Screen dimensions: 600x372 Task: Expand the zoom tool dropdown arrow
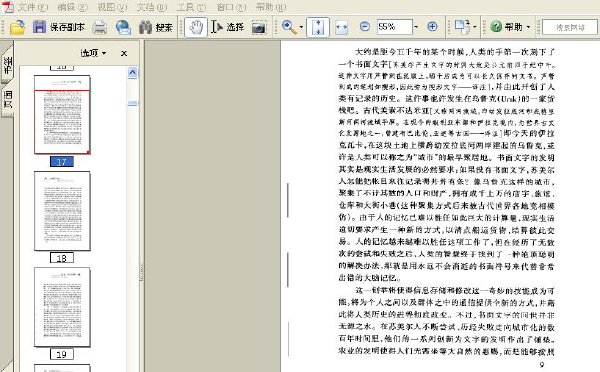click(x=301, y=27)
